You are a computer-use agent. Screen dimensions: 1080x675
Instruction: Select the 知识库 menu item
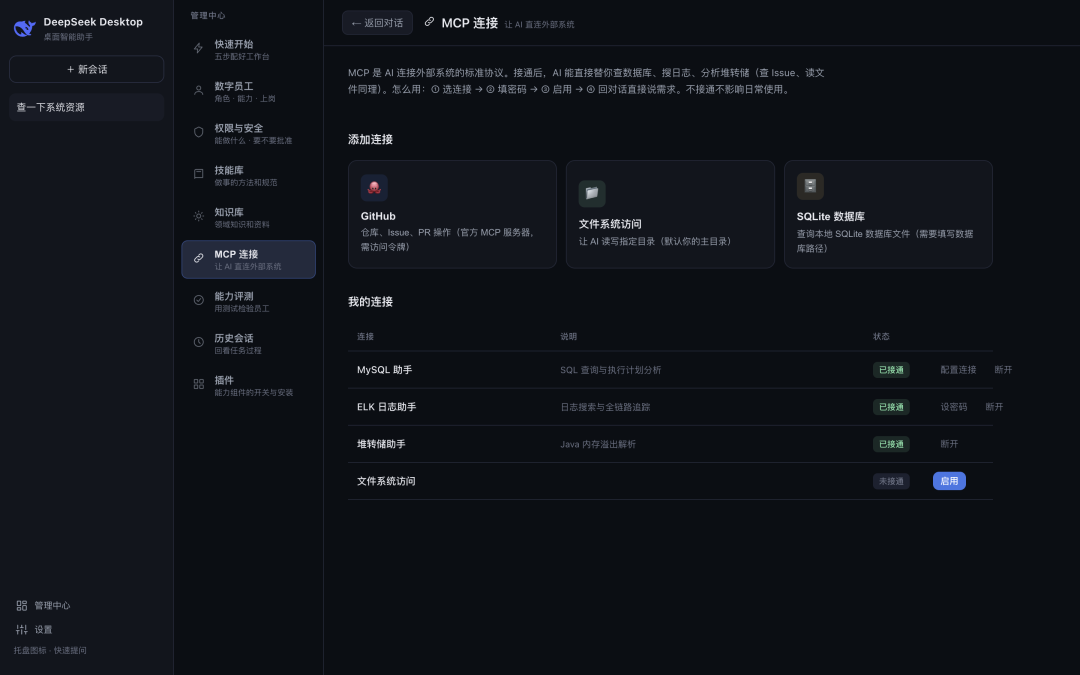point(249,218)
